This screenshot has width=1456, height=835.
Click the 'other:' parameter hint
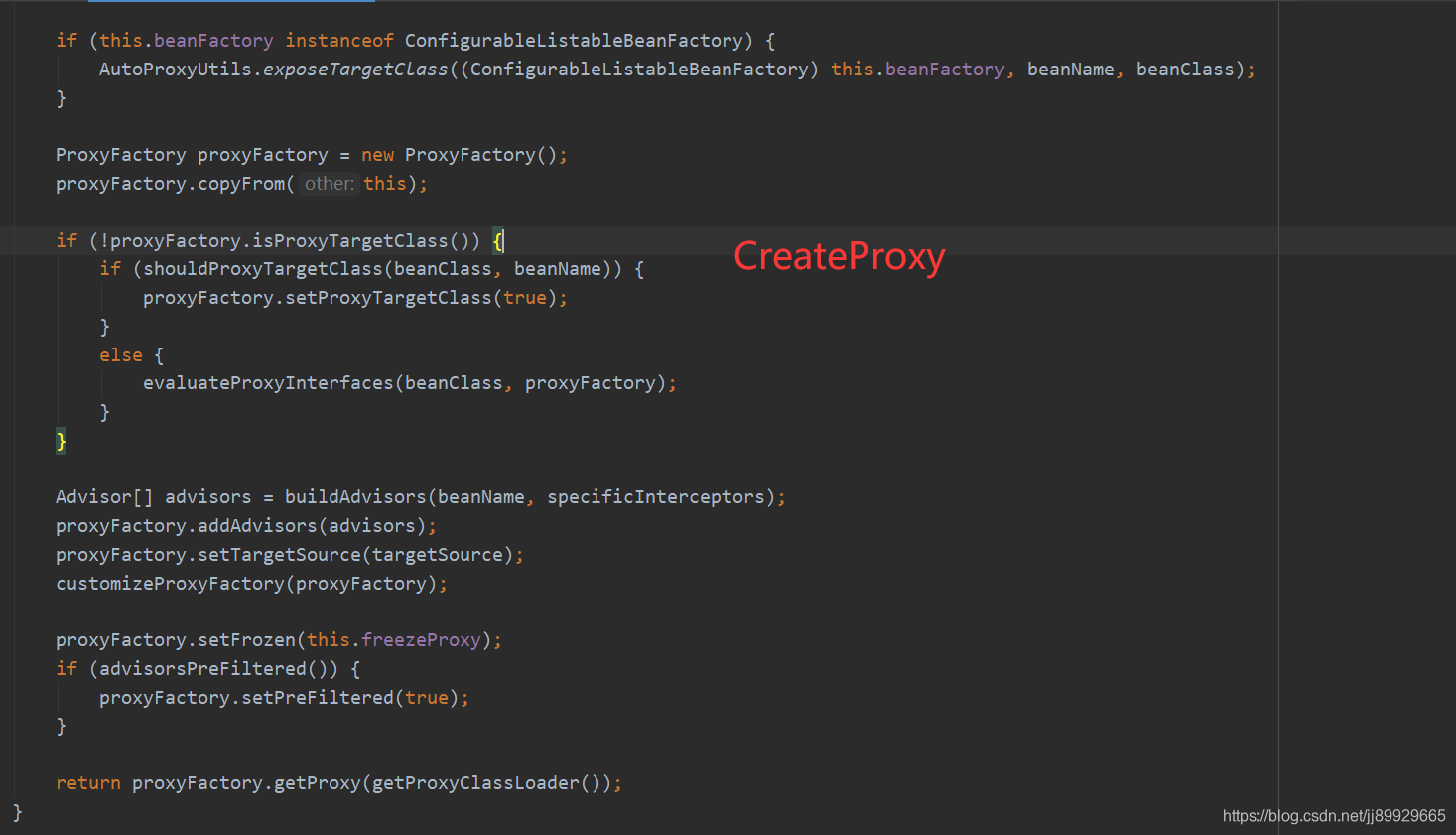click(x=330, y=184)
